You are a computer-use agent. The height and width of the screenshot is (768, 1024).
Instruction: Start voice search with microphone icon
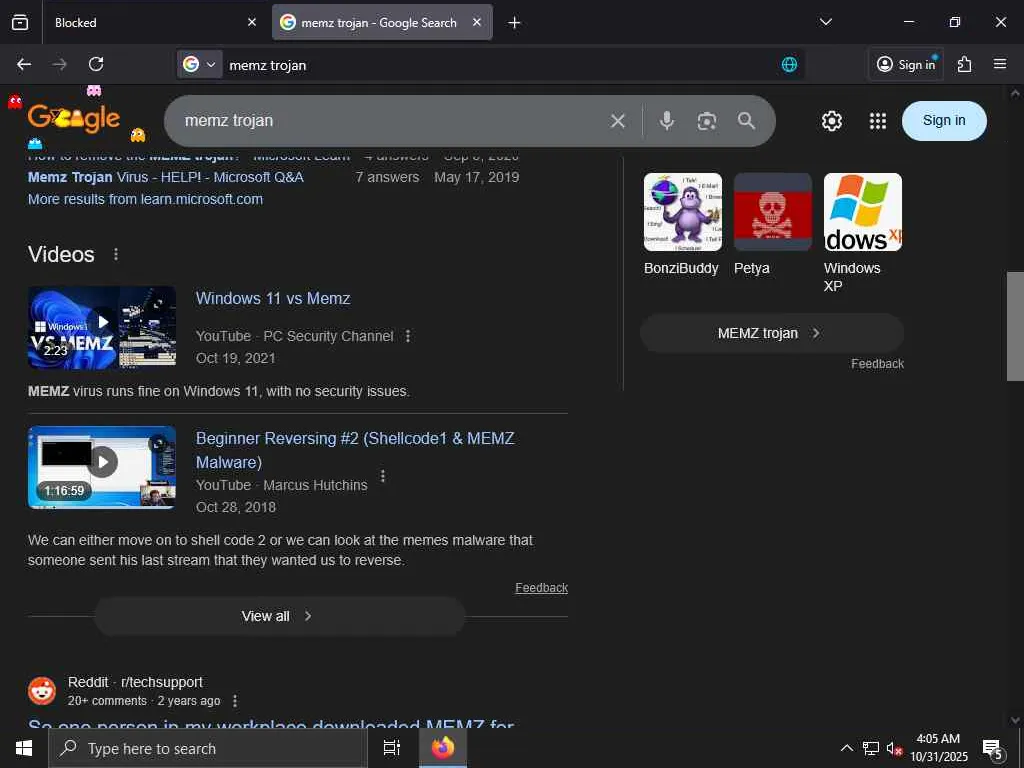coord(667,121)
